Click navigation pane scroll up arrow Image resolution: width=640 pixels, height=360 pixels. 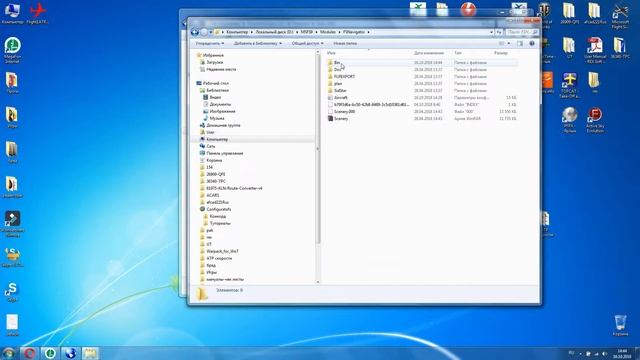[318, 52]
